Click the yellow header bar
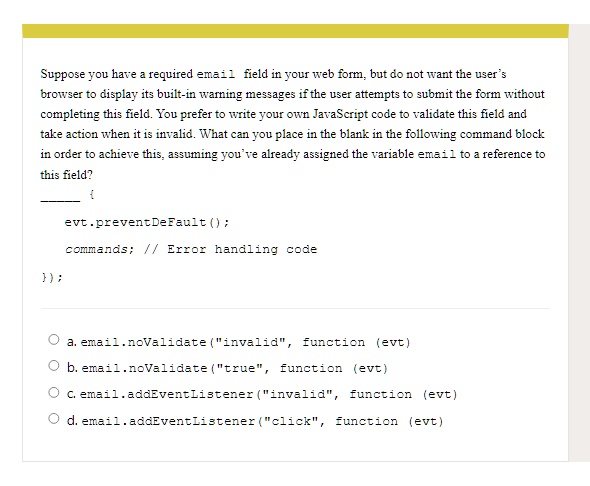Viewport: 590px width, 486px height. [295, 31]
